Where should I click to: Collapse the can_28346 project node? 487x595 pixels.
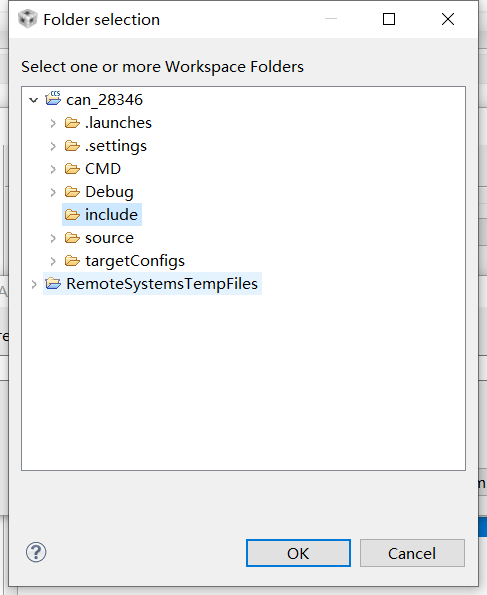(34, 100)
